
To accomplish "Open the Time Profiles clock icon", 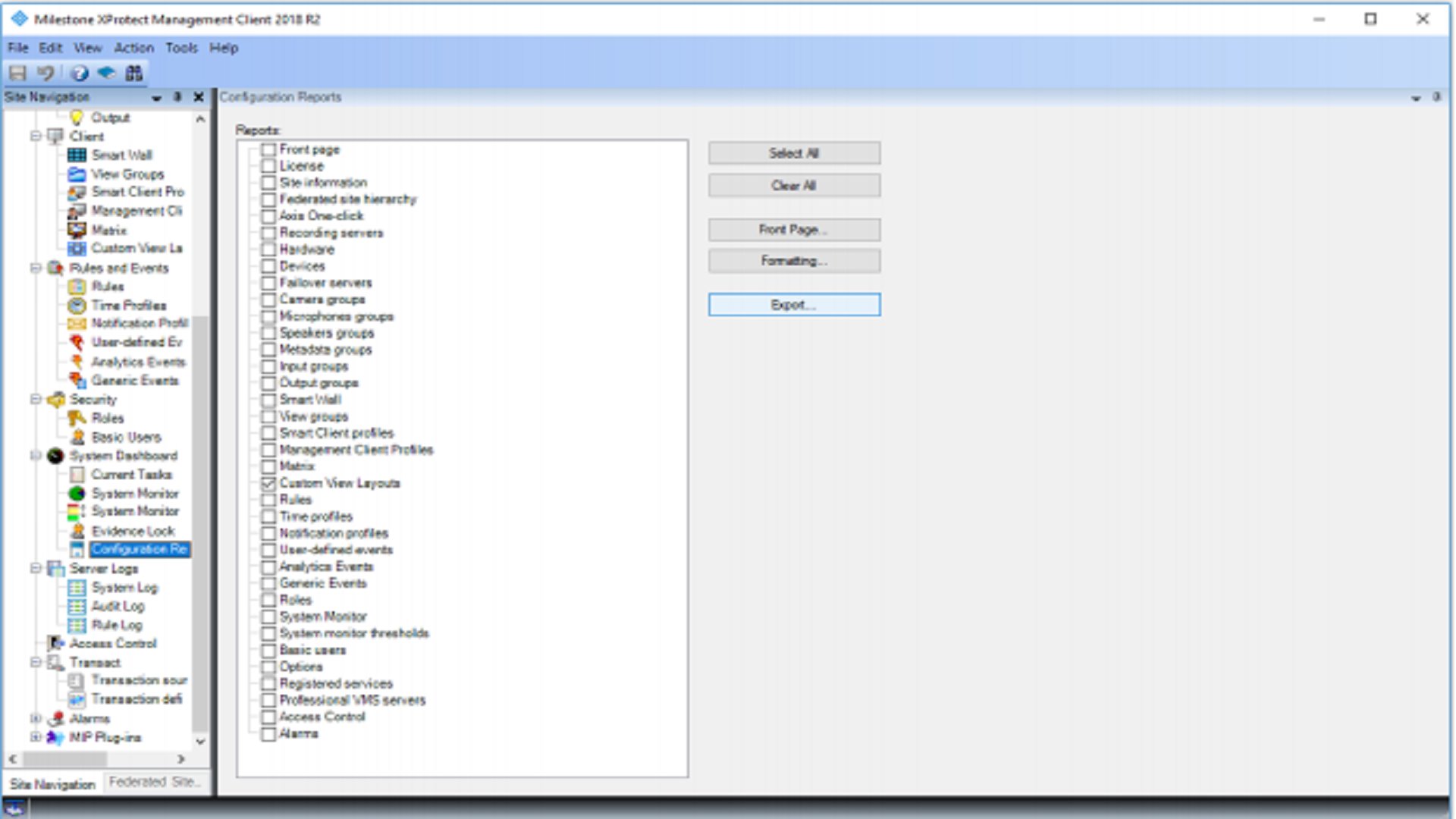I will [x=77, y=305].
